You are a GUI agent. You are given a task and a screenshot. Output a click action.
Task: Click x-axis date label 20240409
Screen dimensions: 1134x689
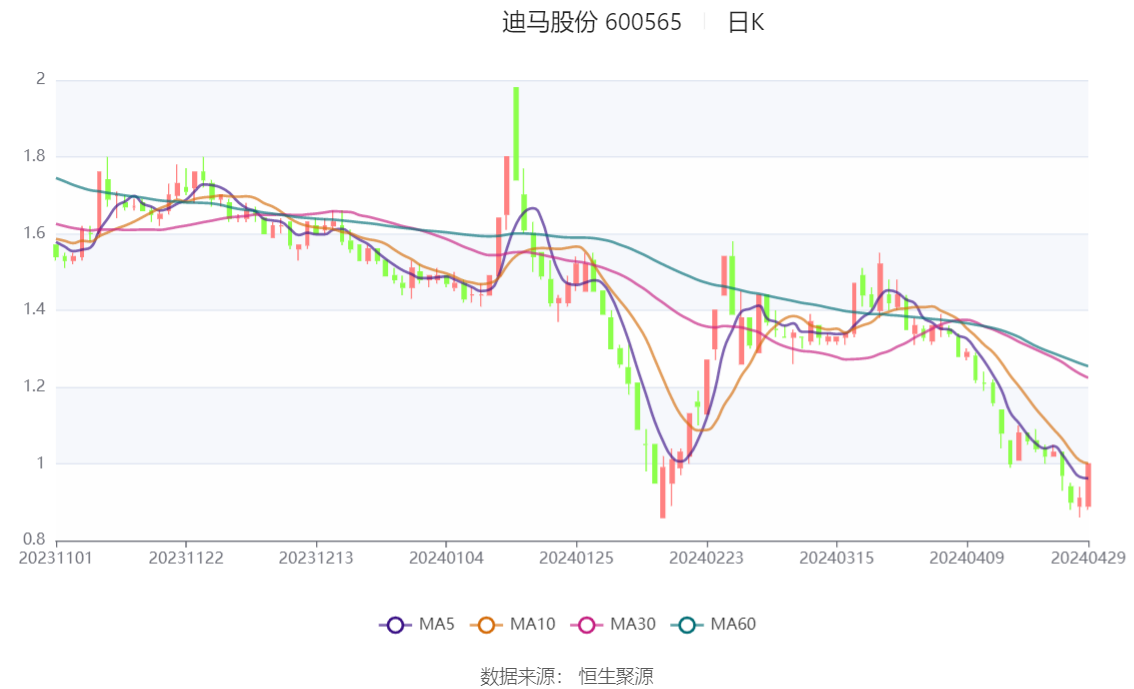967,558
